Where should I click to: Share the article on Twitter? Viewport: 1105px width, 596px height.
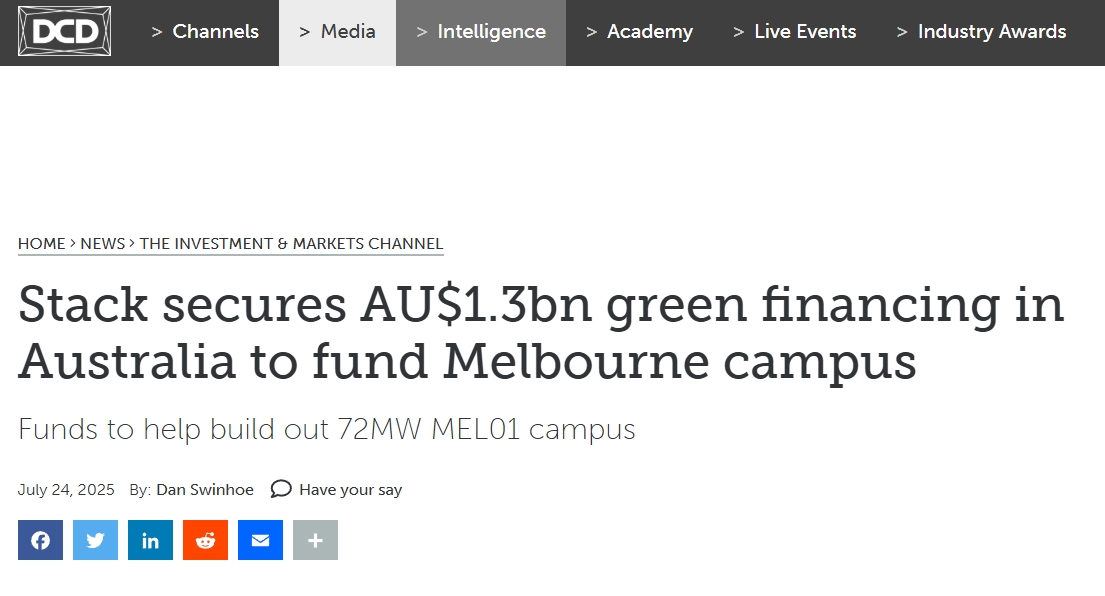pos(95,540)
